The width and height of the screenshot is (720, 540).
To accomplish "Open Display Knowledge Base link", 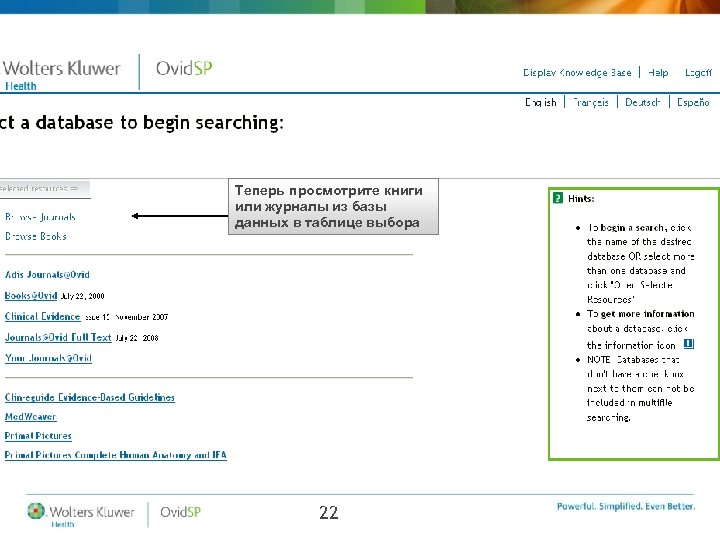I will 577,73.
